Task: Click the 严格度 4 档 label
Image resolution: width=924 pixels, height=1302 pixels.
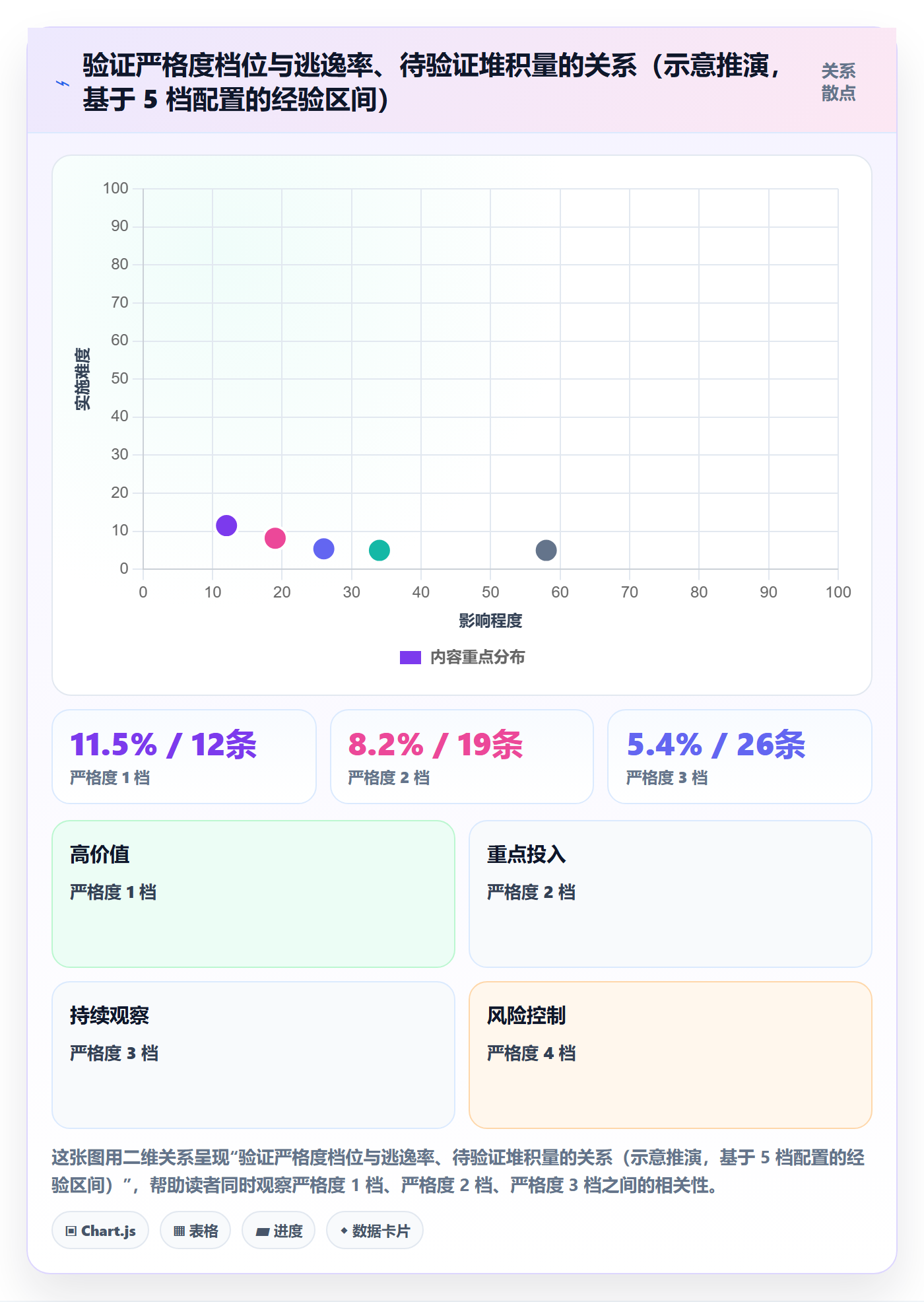Action: click(x=531, y=1053)
